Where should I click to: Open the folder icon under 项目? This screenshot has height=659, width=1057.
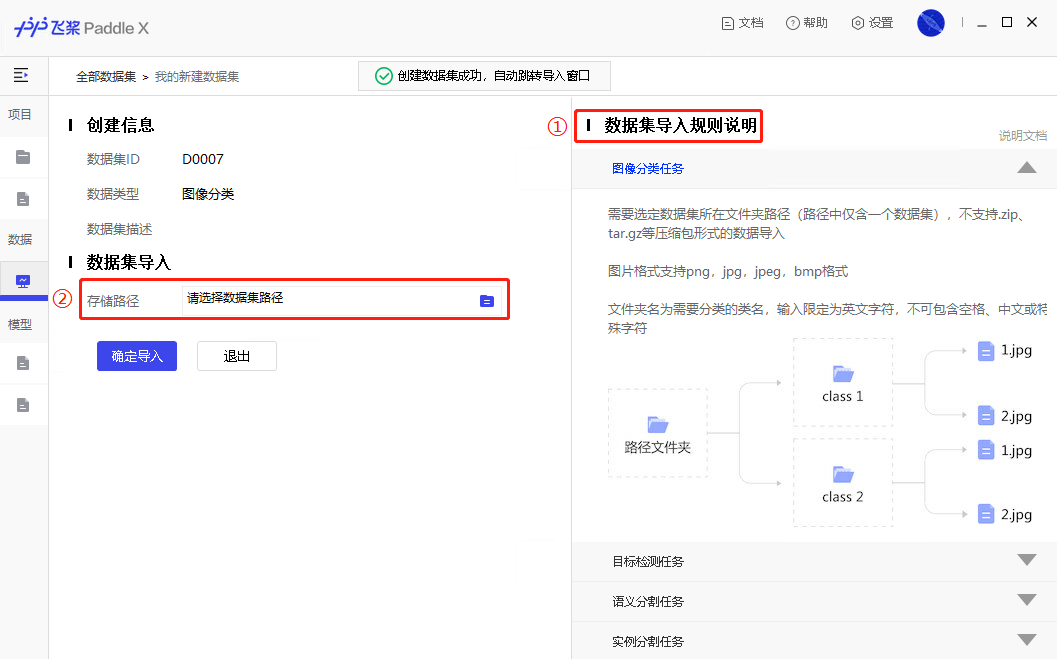tap(23, 157)
